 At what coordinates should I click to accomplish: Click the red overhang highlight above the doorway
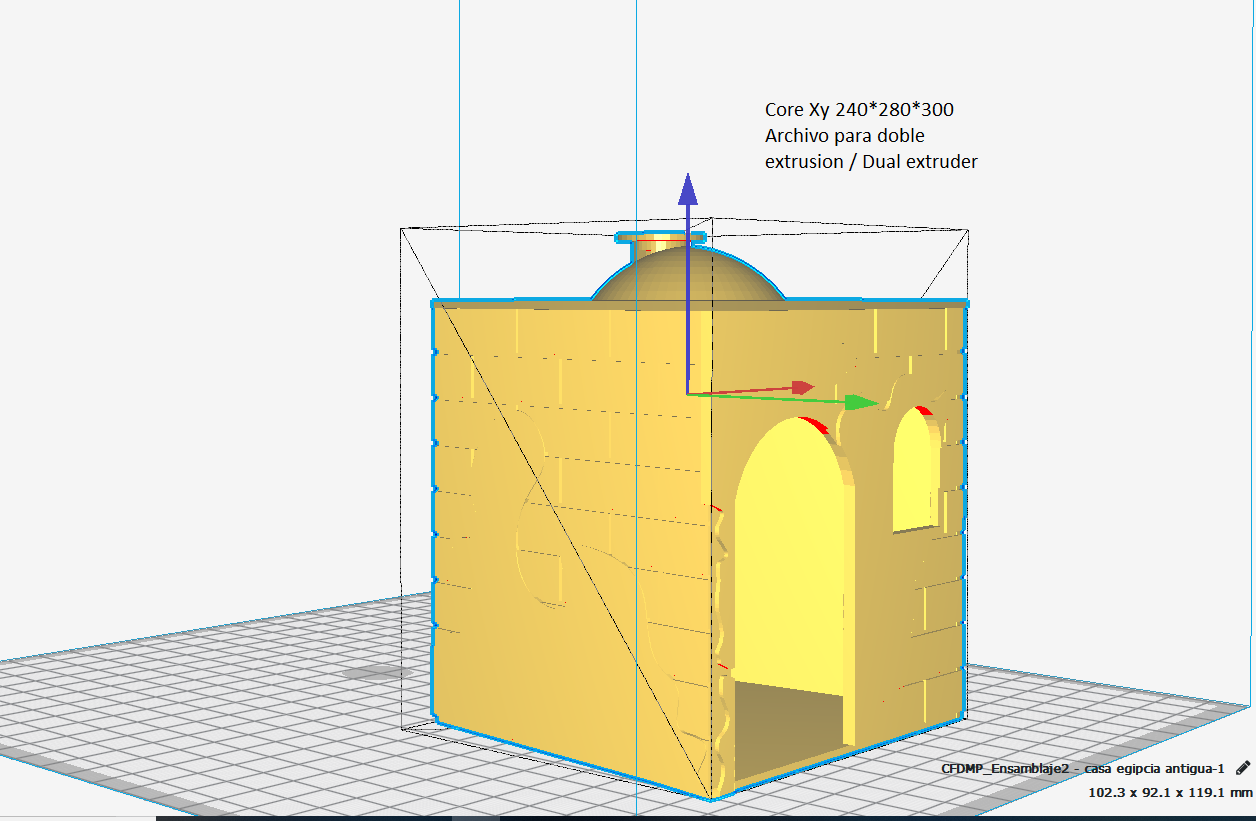[x=815, y=426]
